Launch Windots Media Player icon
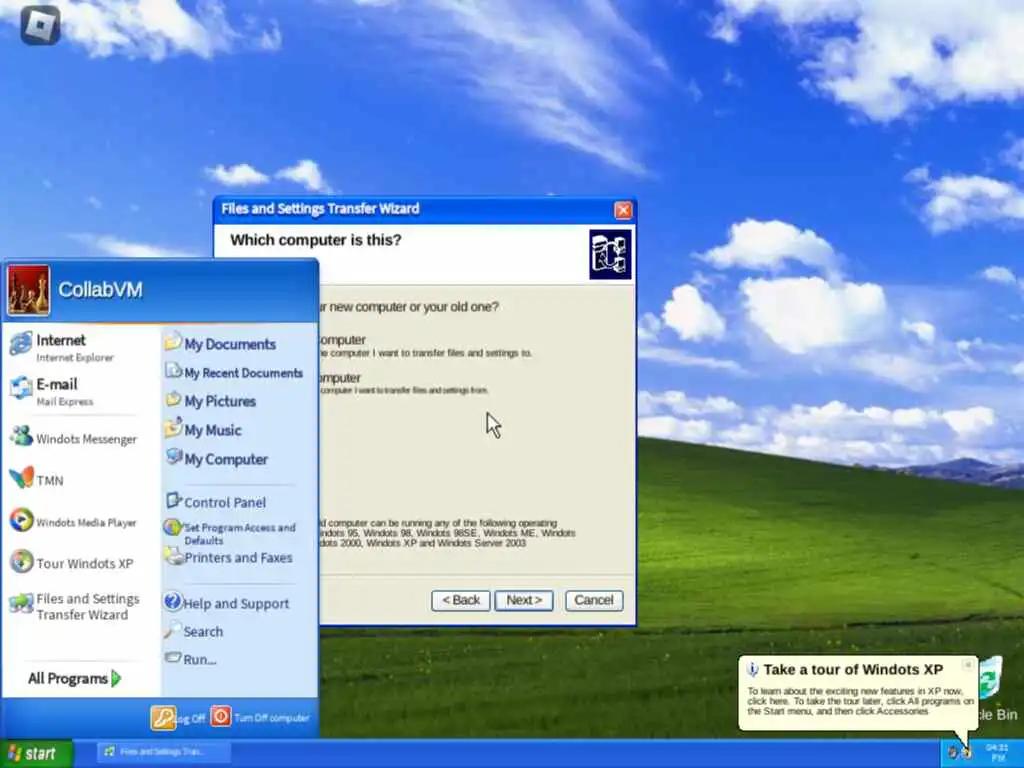 click(21, 520)
